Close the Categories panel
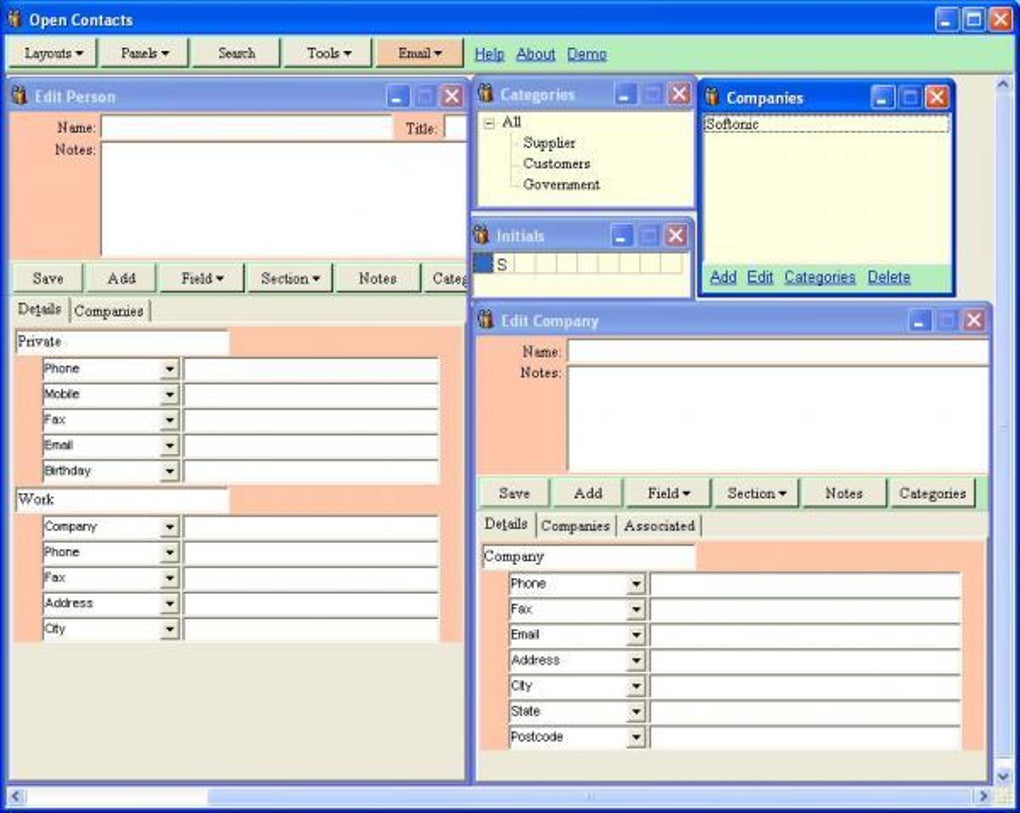The height and width of the screenshot is (813, 1020). 679,94
